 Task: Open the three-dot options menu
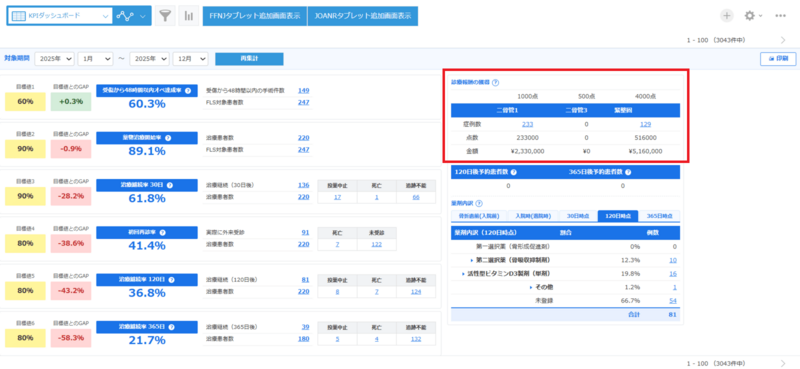point(781,16)
